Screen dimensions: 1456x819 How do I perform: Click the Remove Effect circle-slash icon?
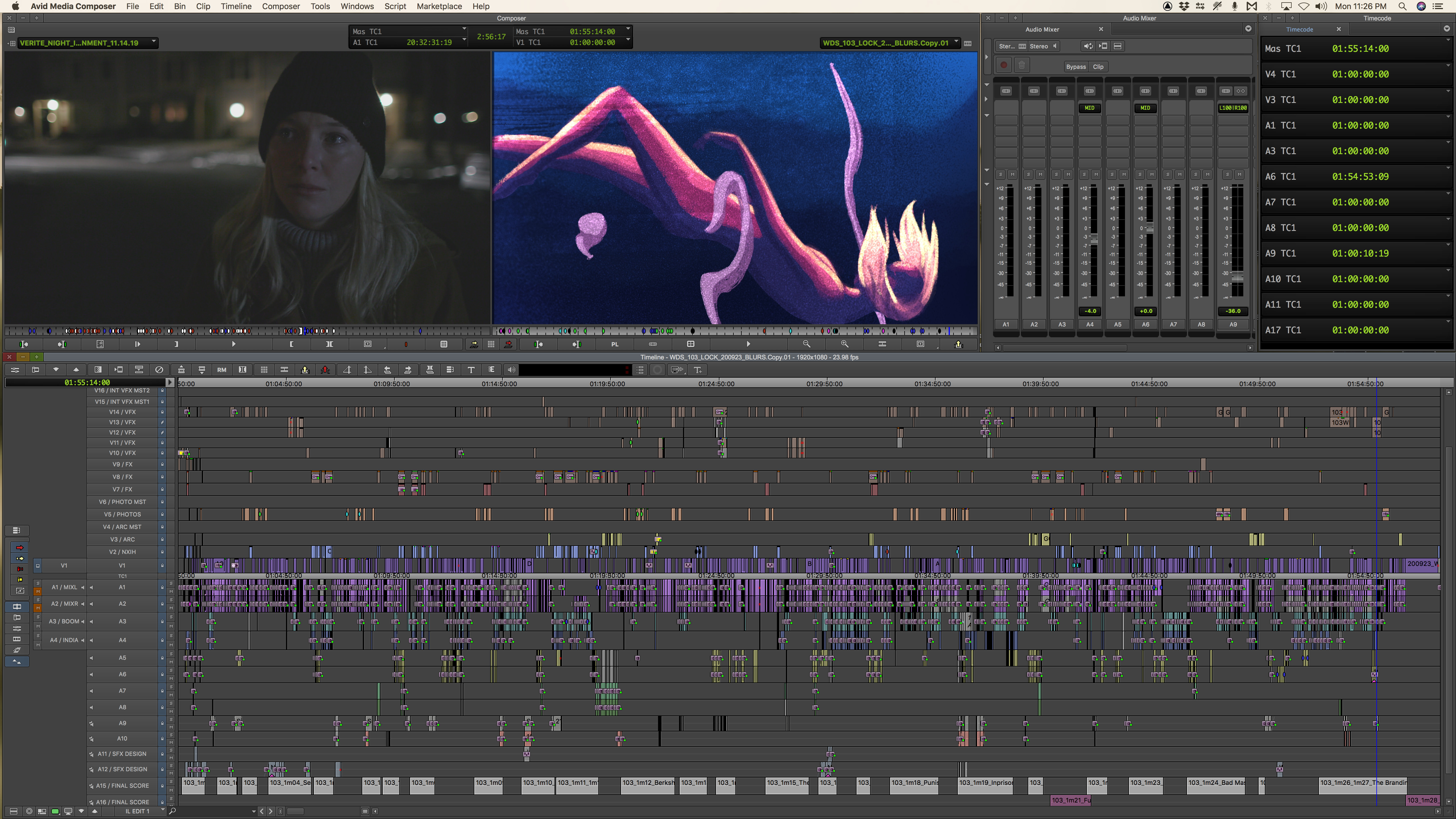159,370
